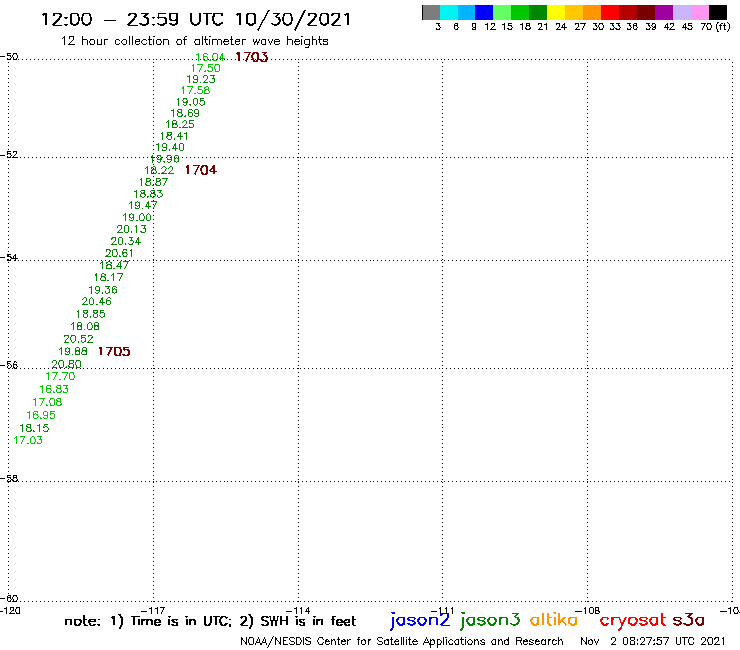Click the wave height value 18.08
The height and width of the screenshot is (650, 740).
pos(85,326)
